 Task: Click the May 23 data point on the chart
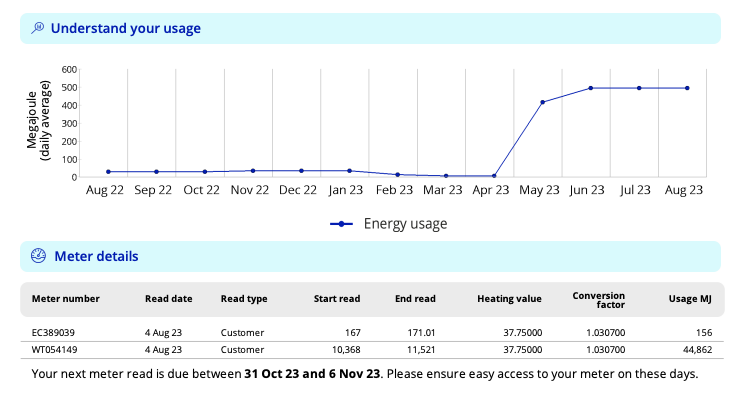click(542, 102)
